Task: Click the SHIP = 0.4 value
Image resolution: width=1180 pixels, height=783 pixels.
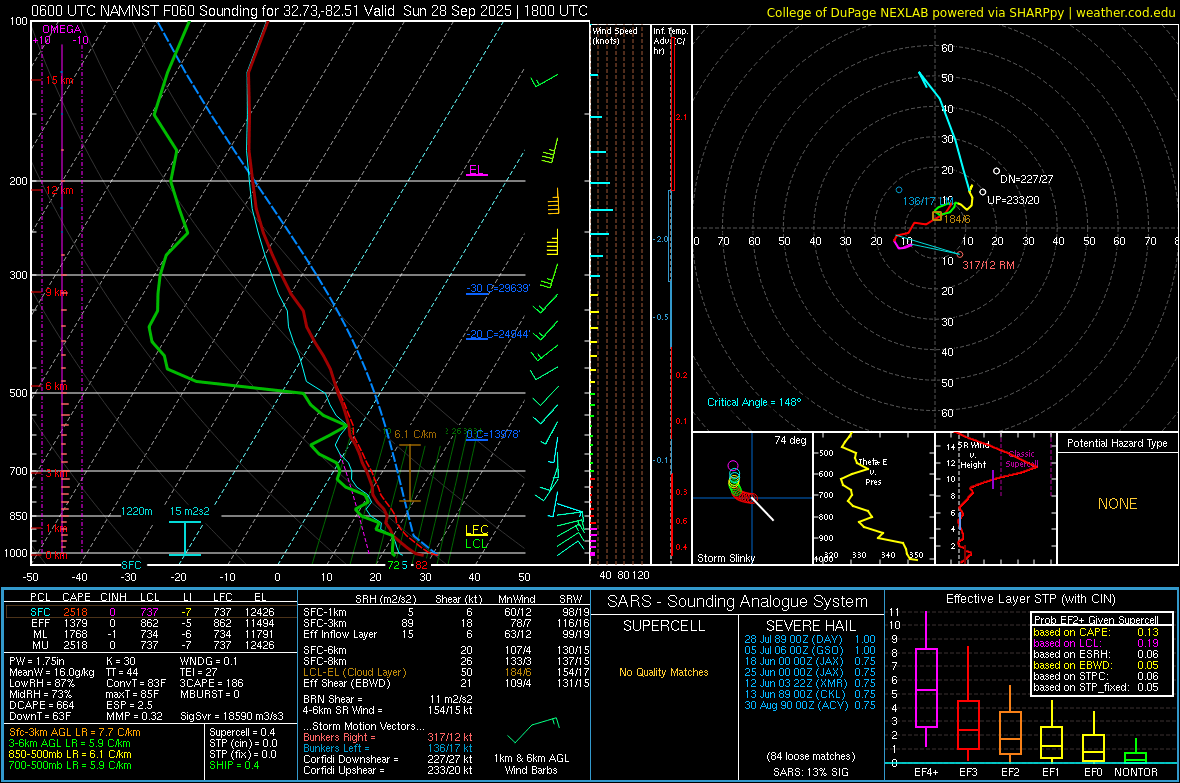Action: pos(234,765)
